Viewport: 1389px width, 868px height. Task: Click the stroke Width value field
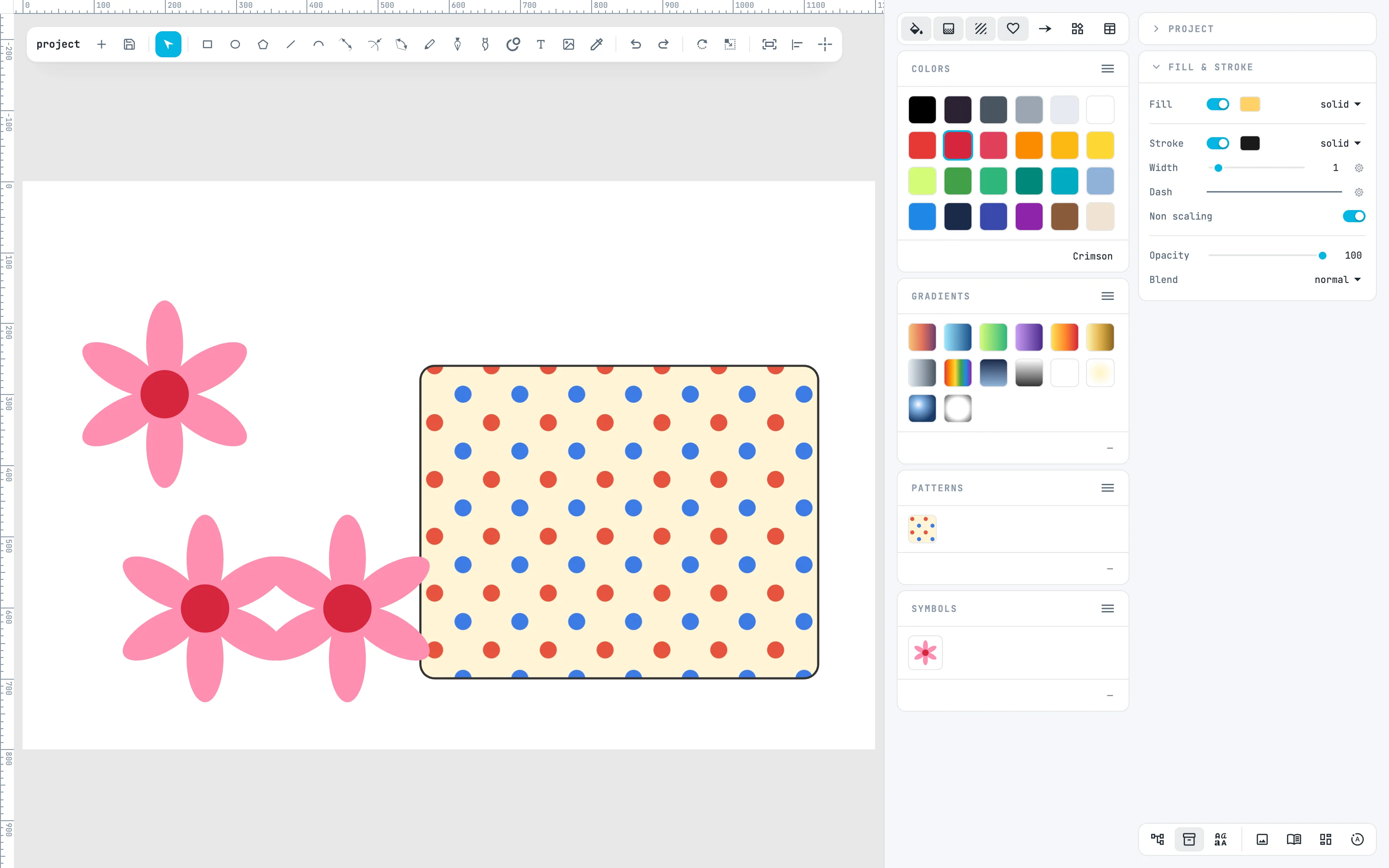[1335, 168]
